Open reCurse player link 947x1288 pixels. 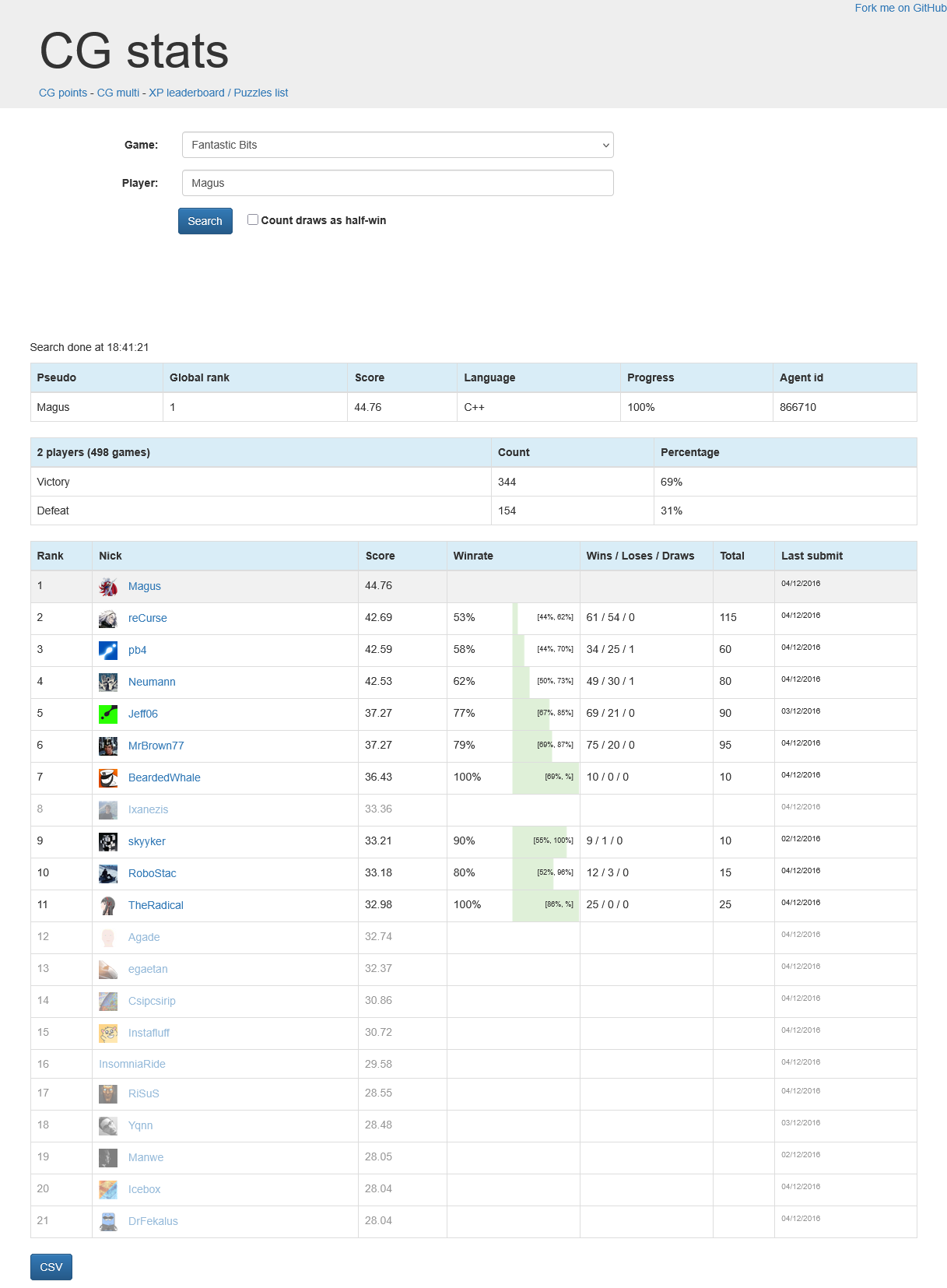(148, 618)
